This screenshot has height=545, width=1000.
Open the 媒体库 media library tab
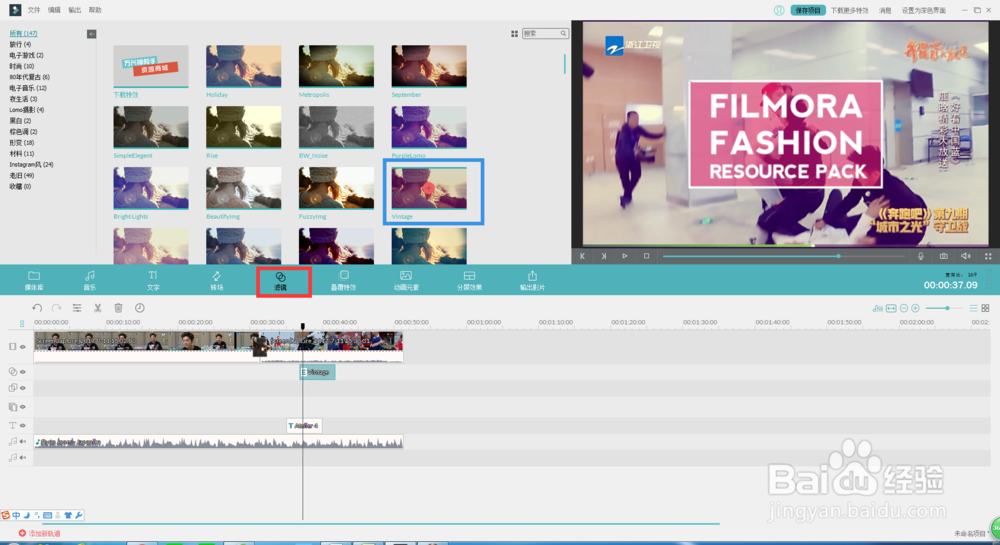pos(34,280)
